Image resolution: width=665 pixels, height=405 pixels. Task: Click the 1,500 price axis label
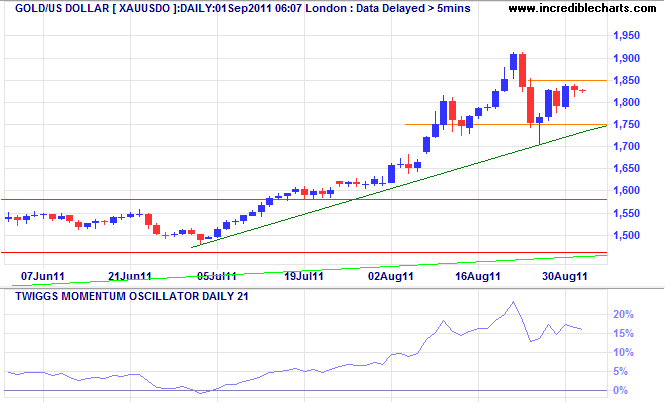point(626,235)
